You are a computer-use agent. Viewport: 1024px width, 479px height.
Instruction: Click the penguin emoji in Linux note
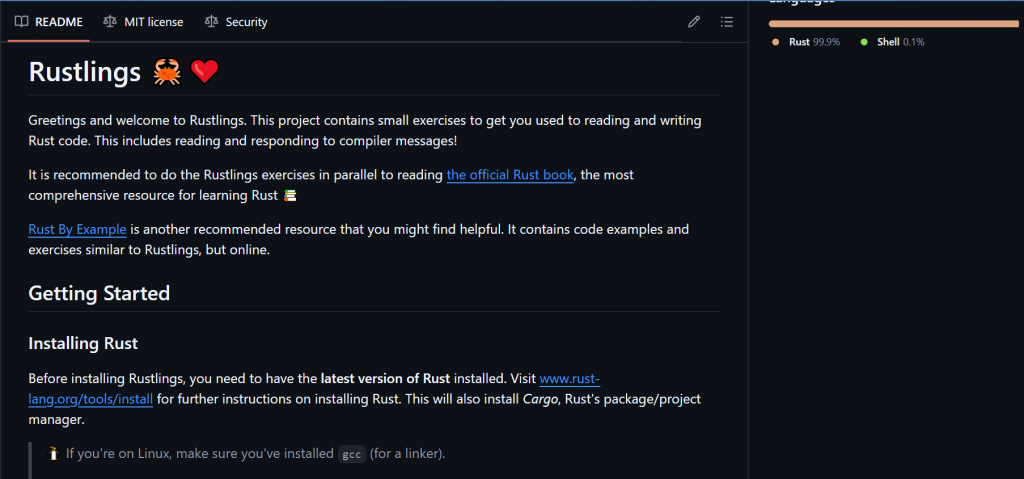pyautogui.click(x=53, y=454)
